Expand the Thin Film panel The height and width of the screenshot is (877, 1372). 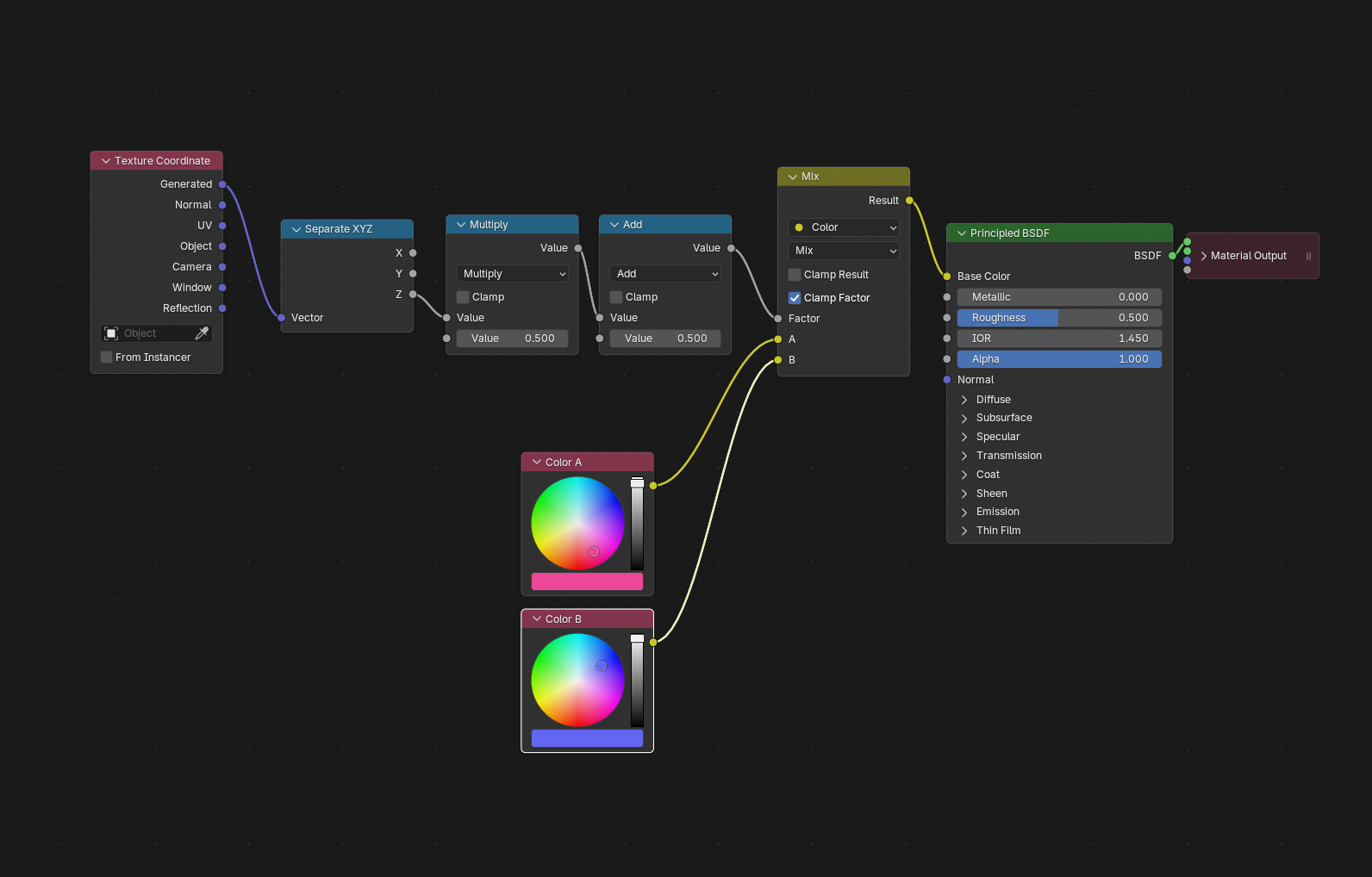pos(964,531)
